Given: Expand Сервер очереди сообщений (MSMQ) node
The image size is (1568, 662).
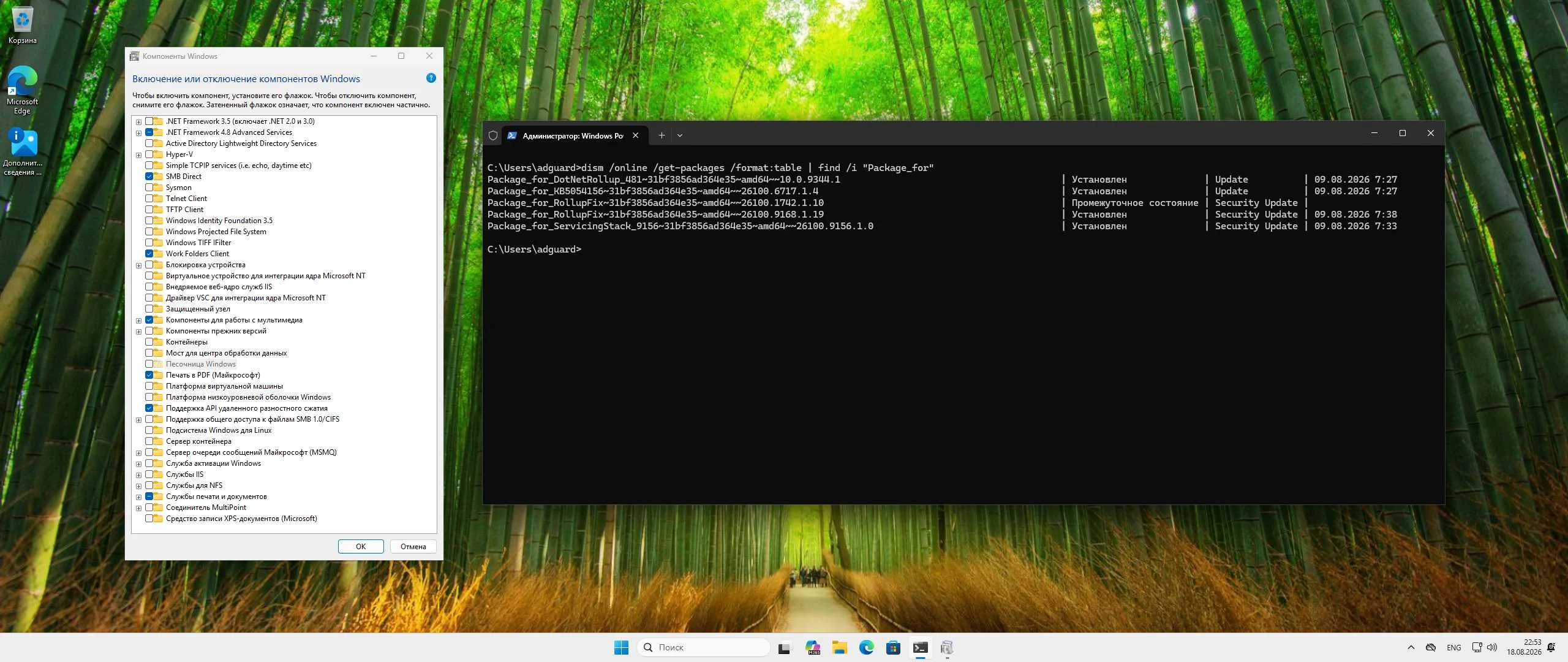Looking at the screenshot, I should click(138, 453).
